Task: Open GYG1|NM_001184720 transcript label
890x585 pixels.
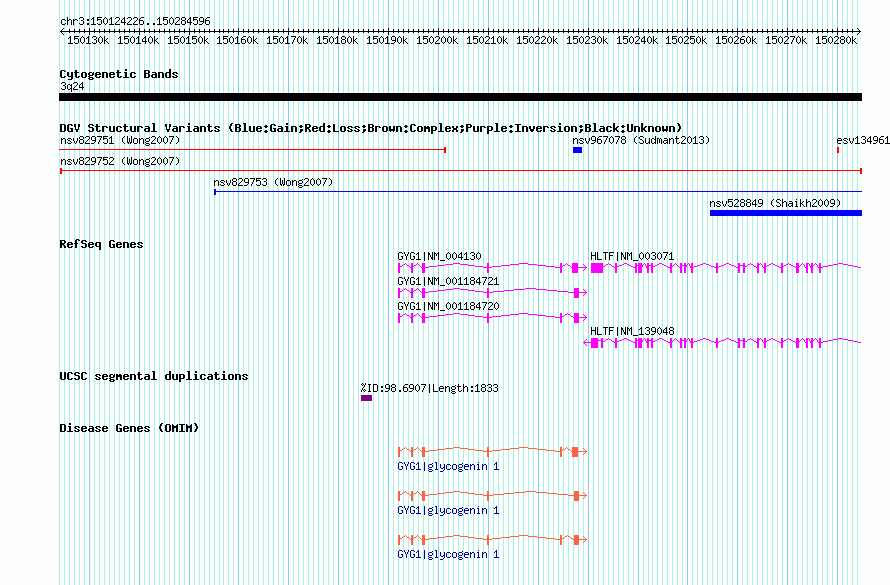Action: [448, 306]
